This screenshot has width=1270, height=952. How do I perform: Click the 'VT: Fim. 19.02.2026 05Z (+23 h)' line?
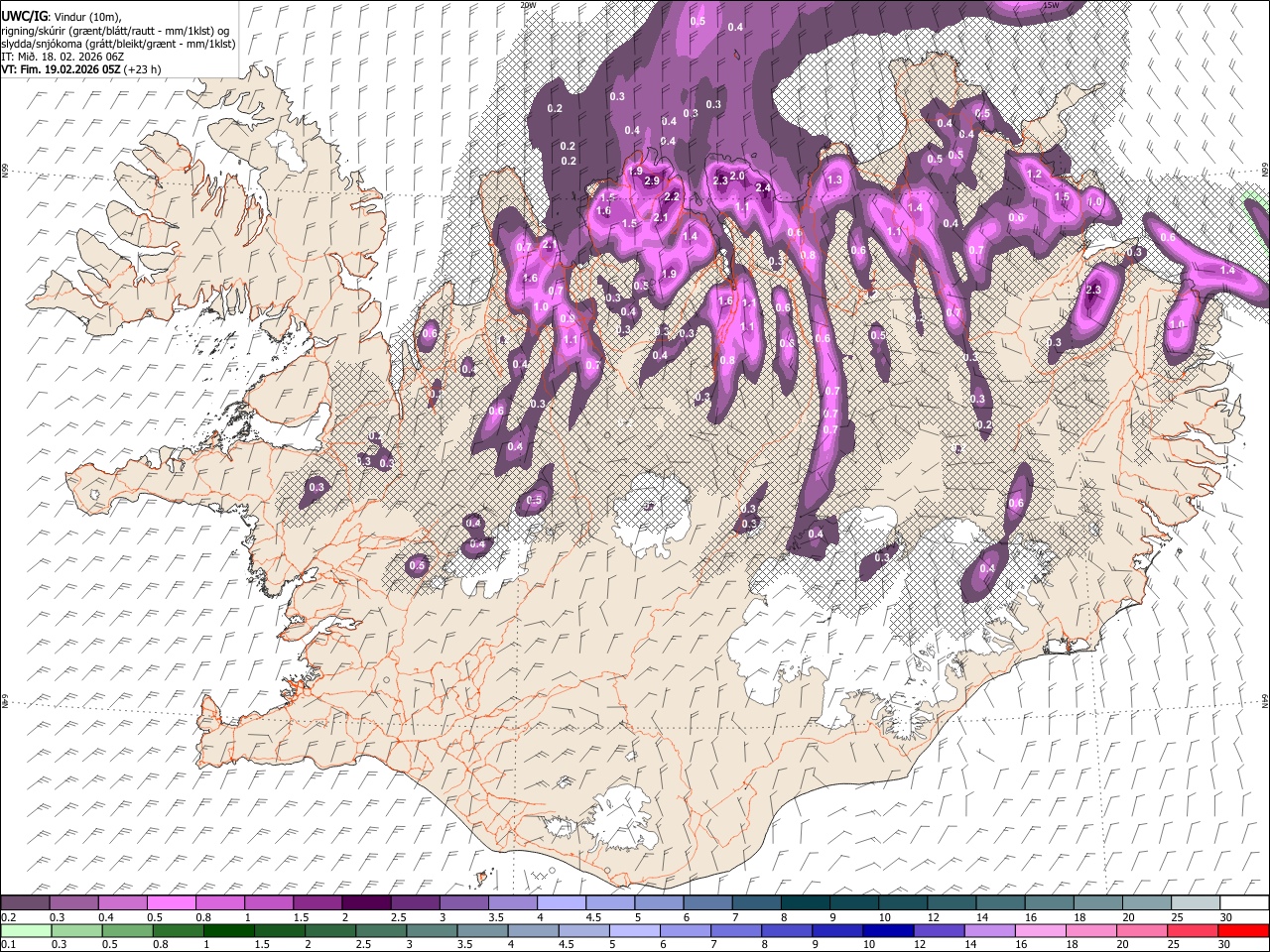81,69
